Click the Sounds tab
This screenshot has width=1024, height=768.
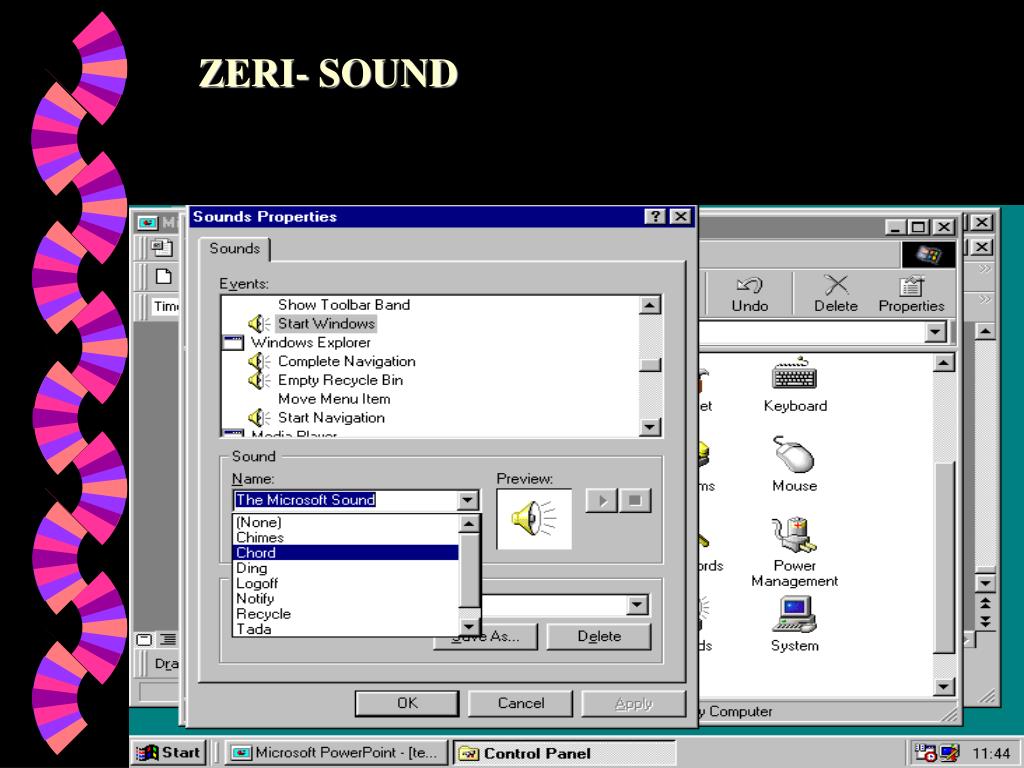(234, 249)
